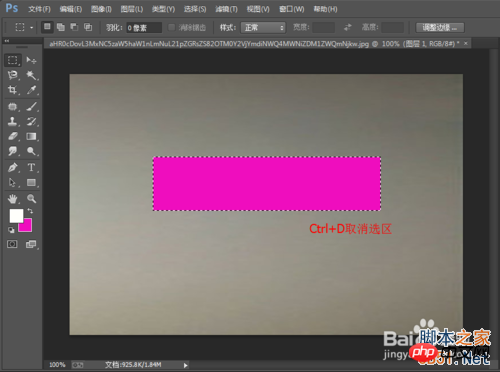Select the Eraser tool
This screenshot has height=372, width=500.
point(13,136)
